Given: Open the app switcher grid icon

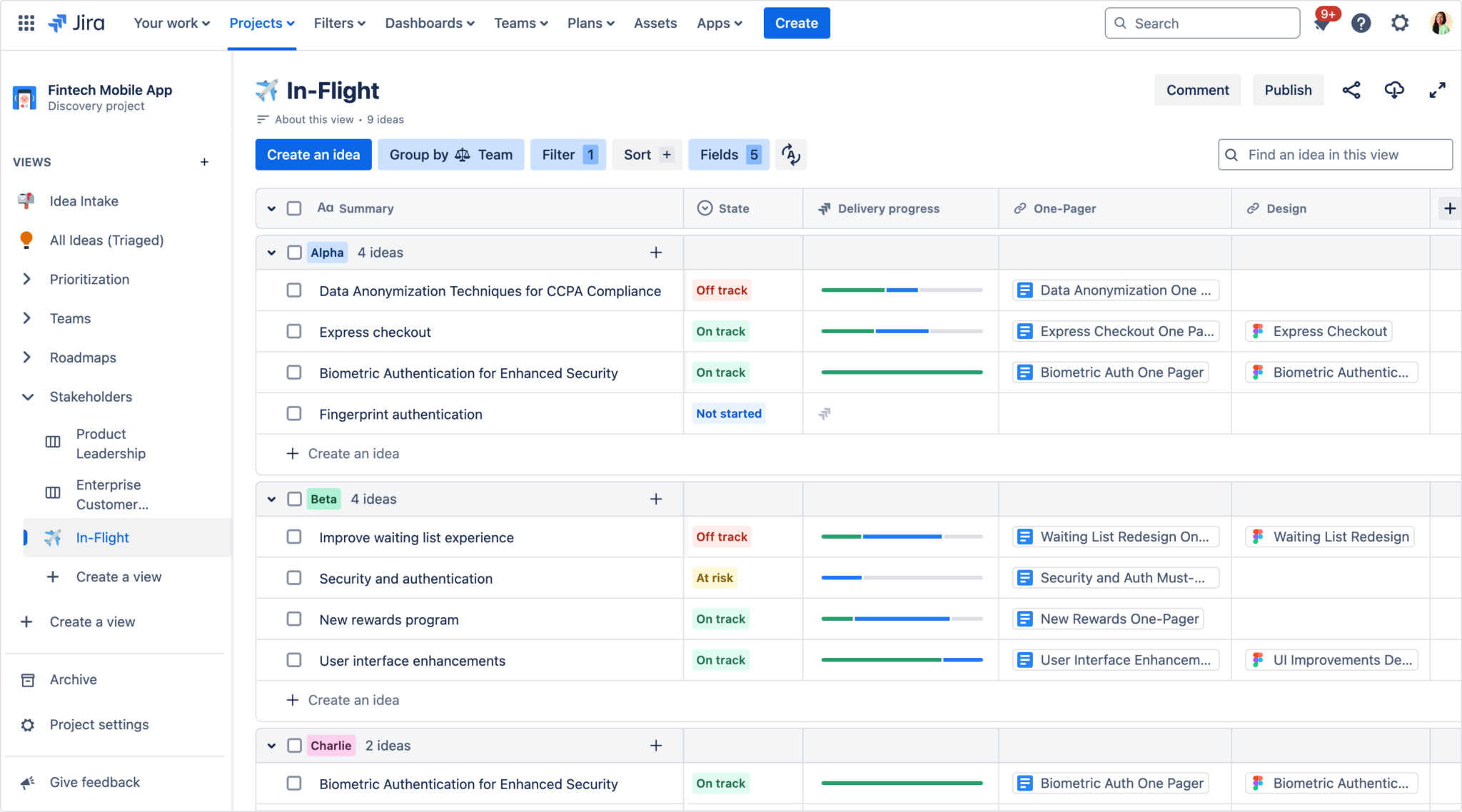Looking at the screenshot, I should [26, 23].
